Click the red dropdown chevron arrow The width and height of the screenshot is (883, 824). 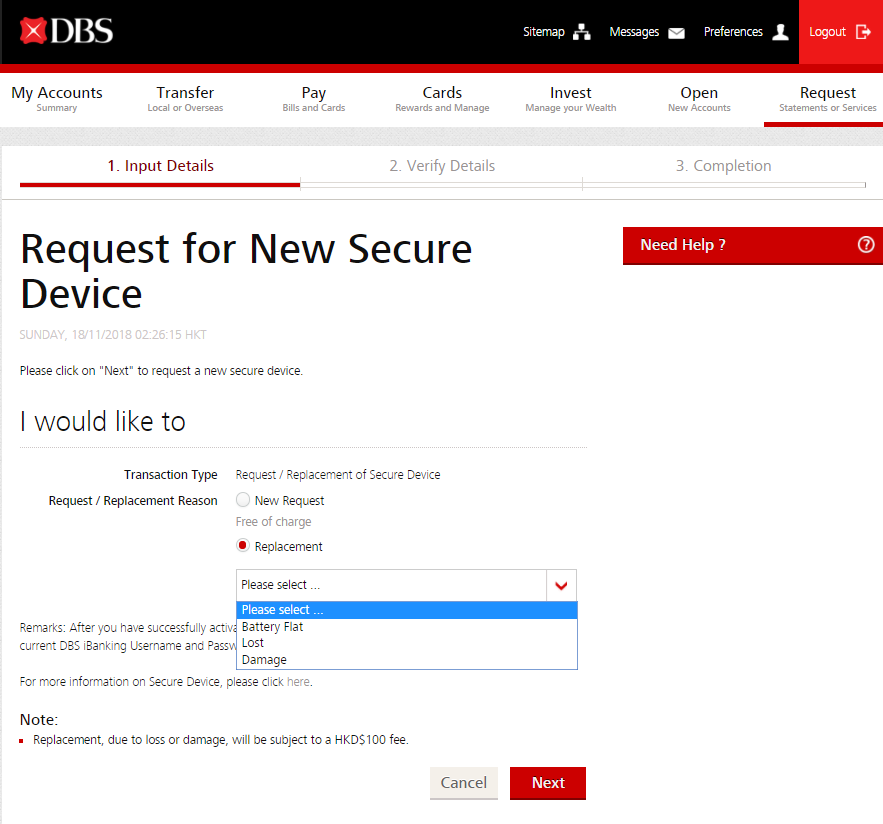pos(561,585)
